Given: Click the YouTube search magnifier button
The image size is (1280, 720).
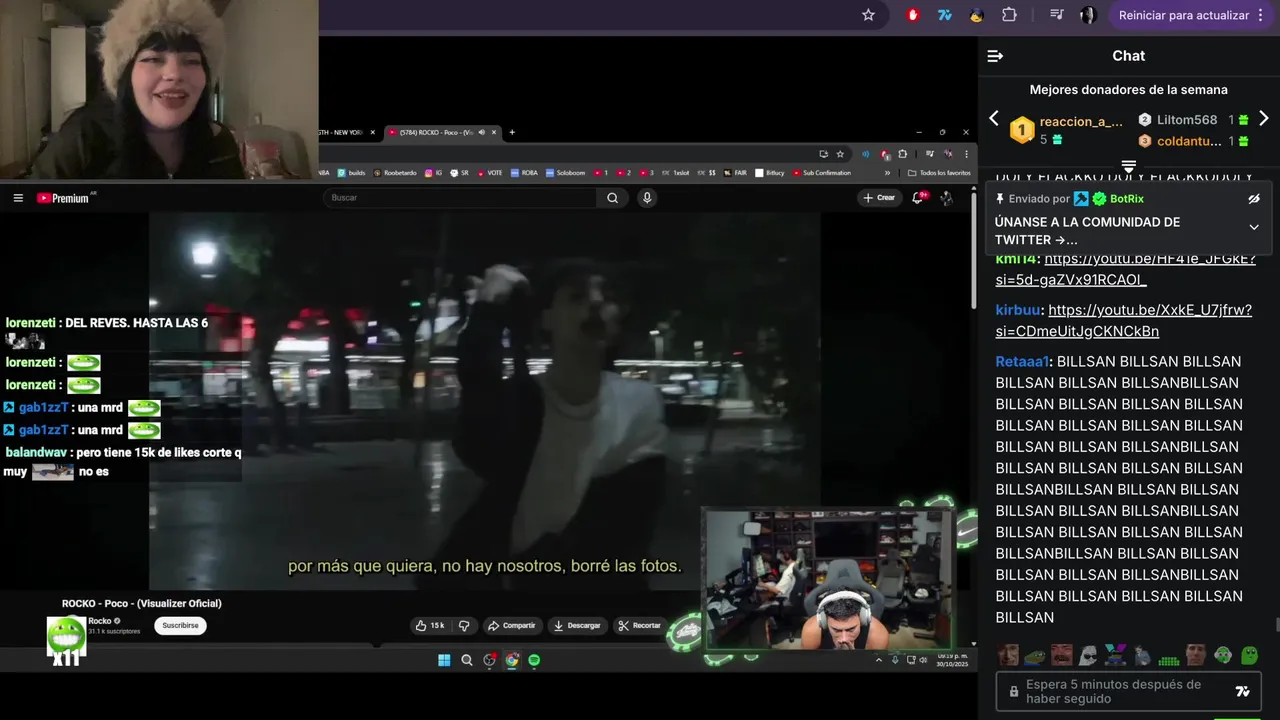Looking at the screenshot, I should click(612, 198).
